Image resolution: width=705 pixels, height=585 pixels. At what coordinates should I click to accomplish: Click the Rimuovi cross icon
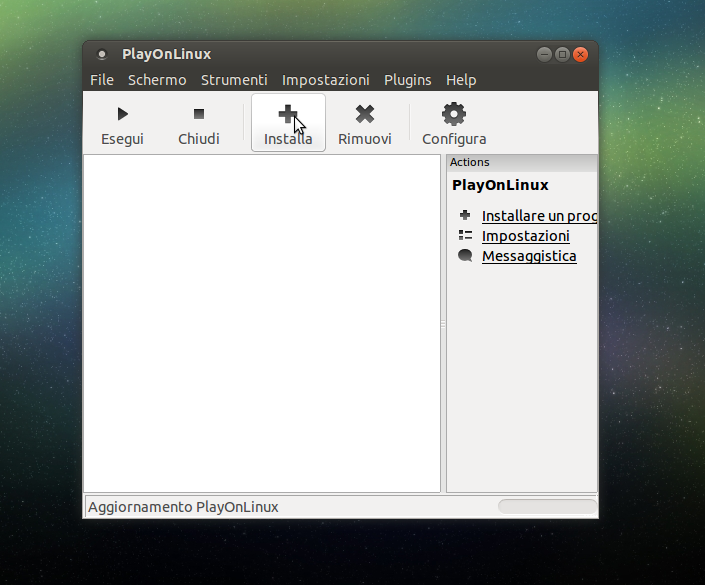[x=365, y=114]
